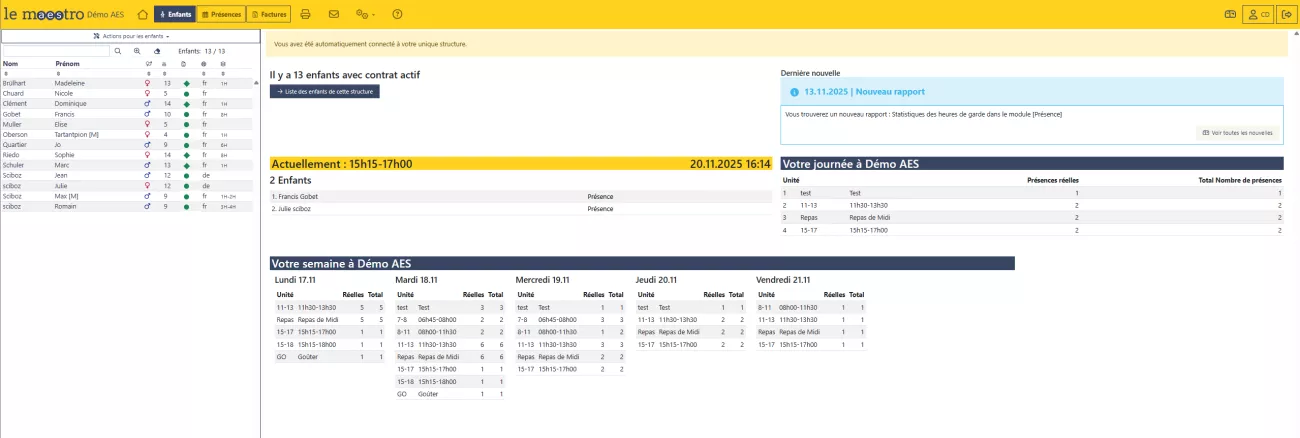Switch to the Présences tab

pyautogui.click(x=221, y=14)
